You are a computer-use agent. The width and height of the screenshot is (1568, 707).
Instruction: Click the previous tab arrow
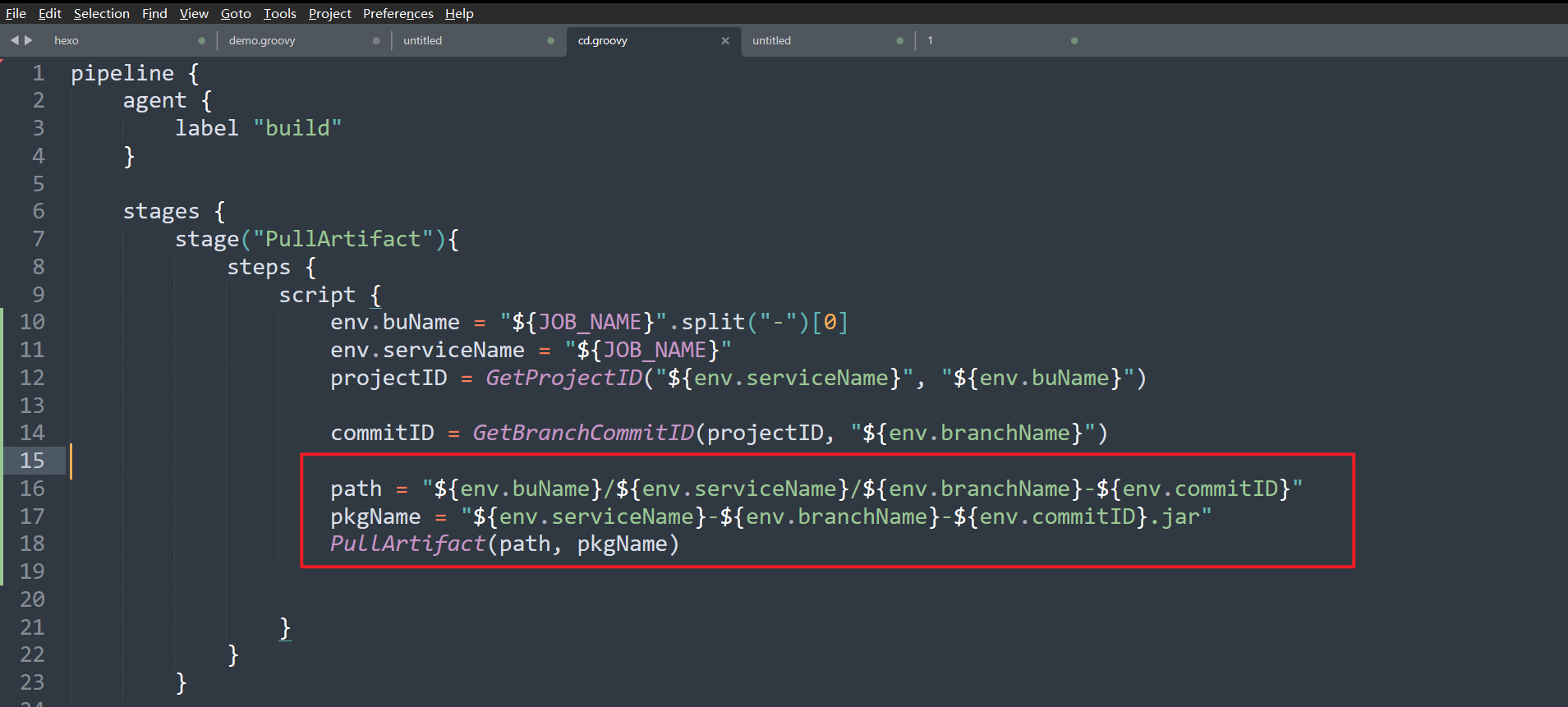[x=14, y=40]
